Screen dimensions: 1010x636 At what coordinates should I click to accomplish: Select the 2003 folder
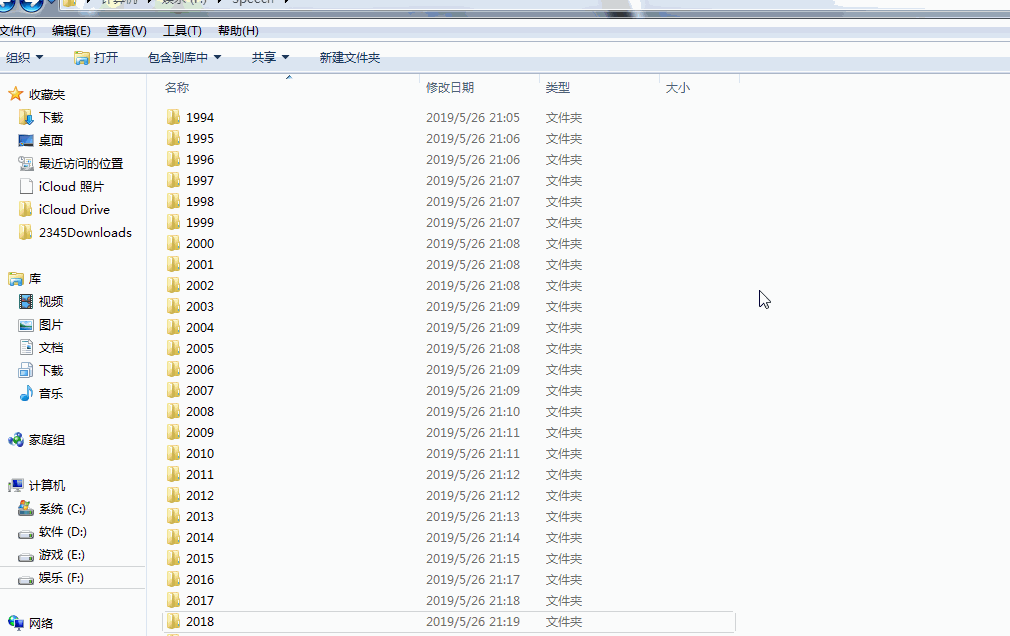(x=200, y=306)
